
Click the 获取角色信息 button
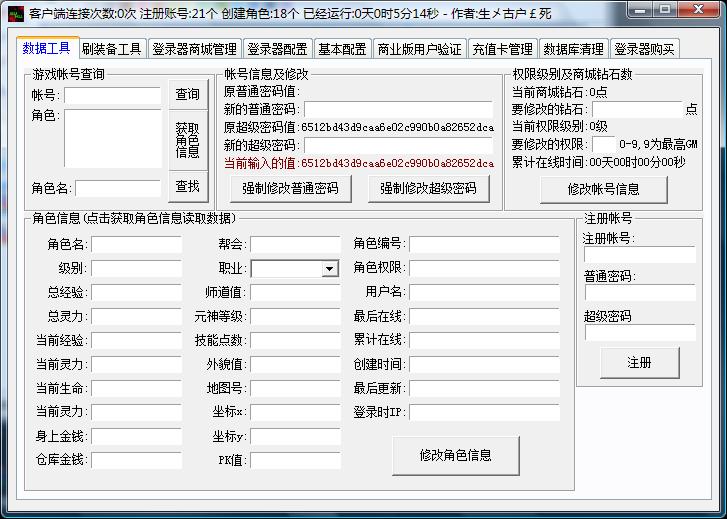188,141
